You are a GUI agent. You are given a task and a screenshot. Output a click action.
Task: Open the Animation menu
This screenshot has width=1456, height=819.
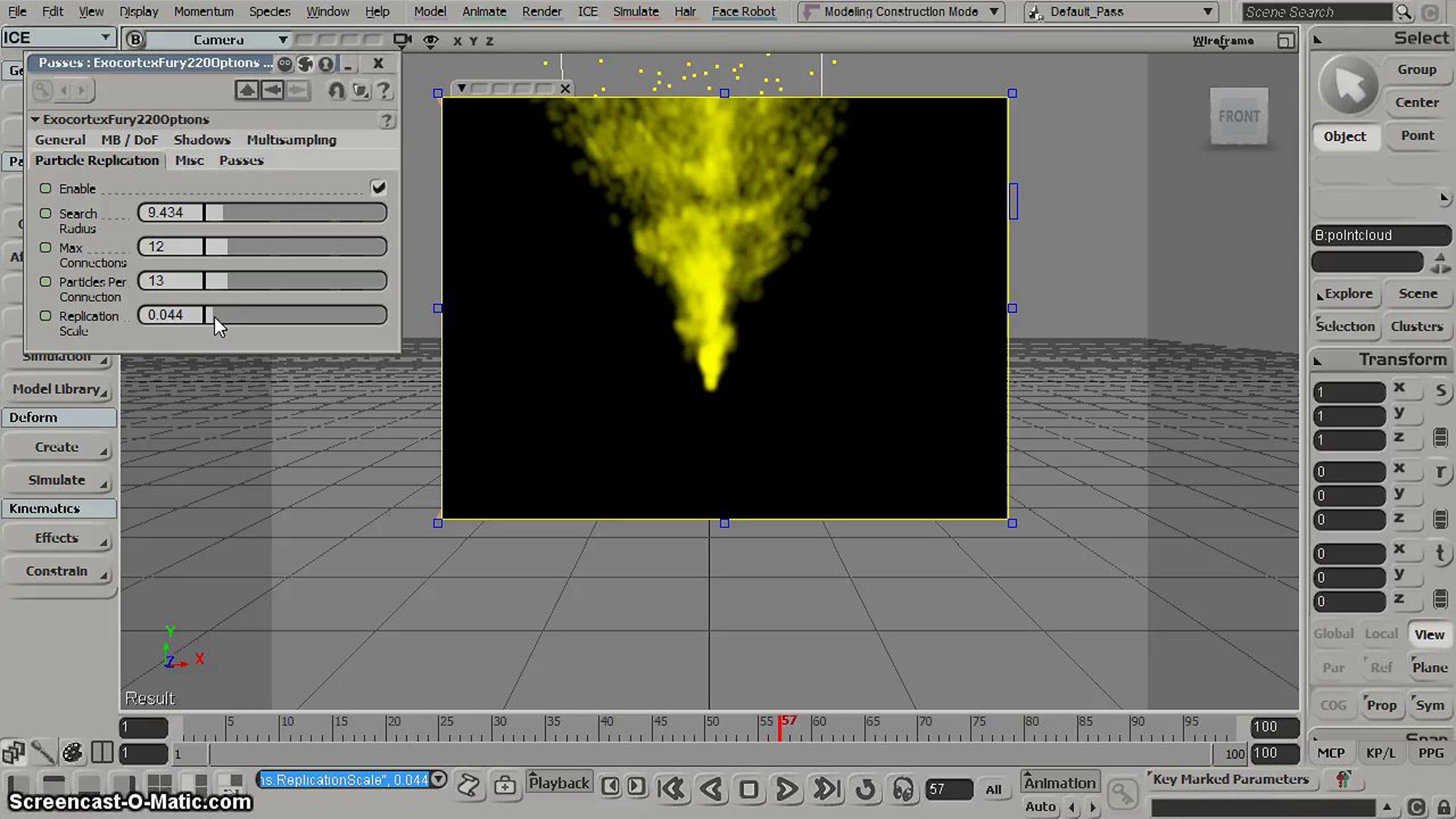[x=1060, y=783]
